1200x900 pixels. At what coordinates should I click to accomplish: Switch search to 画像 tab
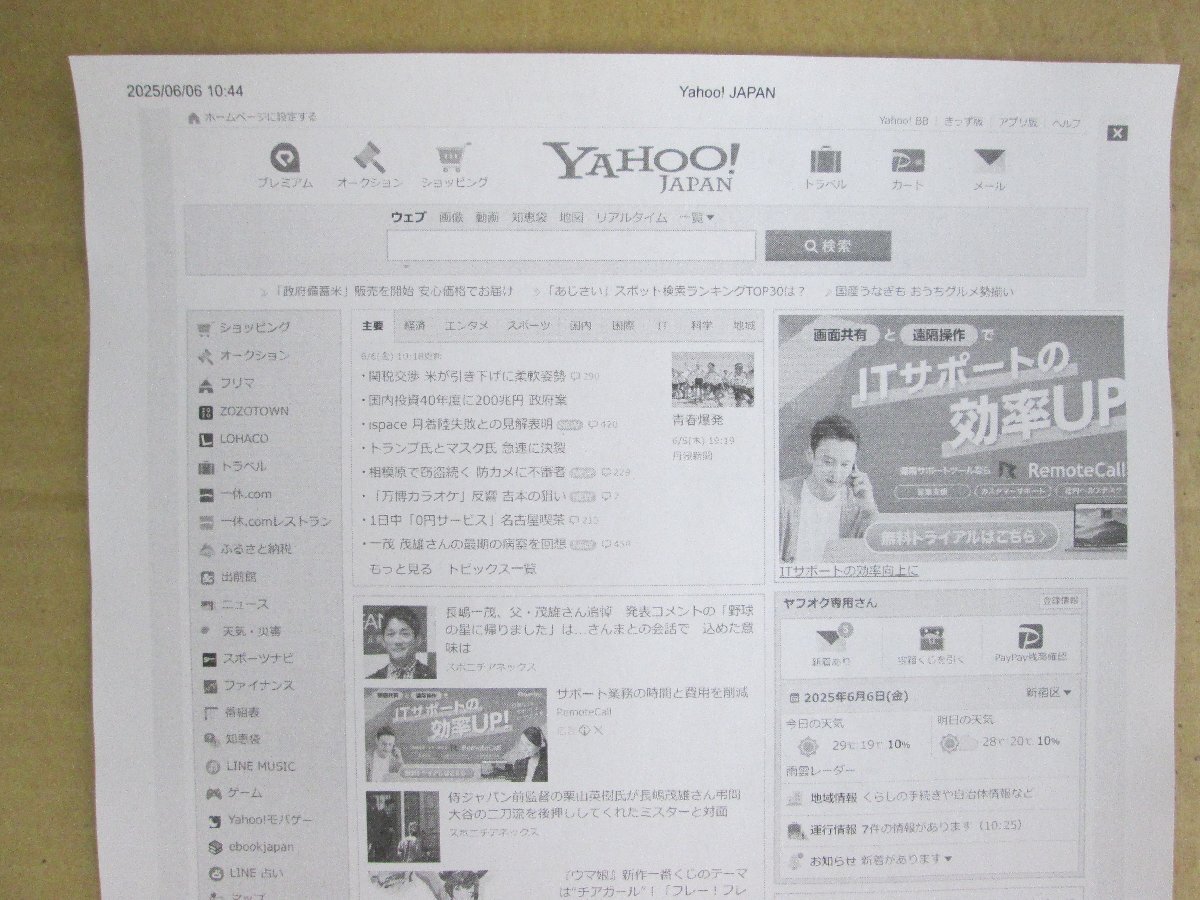(x=451, y=217)
